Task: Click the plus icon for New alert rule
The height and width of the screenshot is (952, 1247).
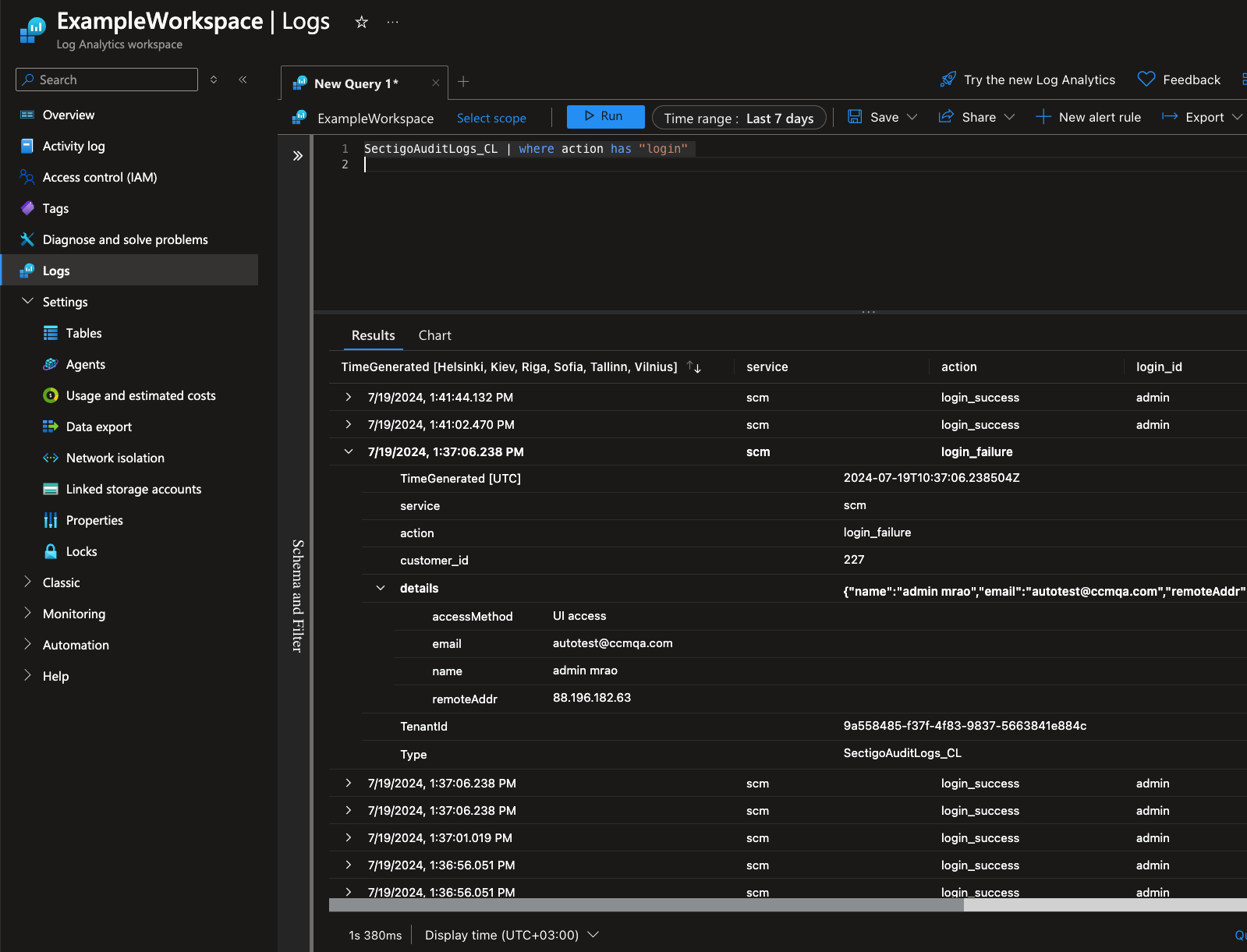Action: (x=1043, y=117)
